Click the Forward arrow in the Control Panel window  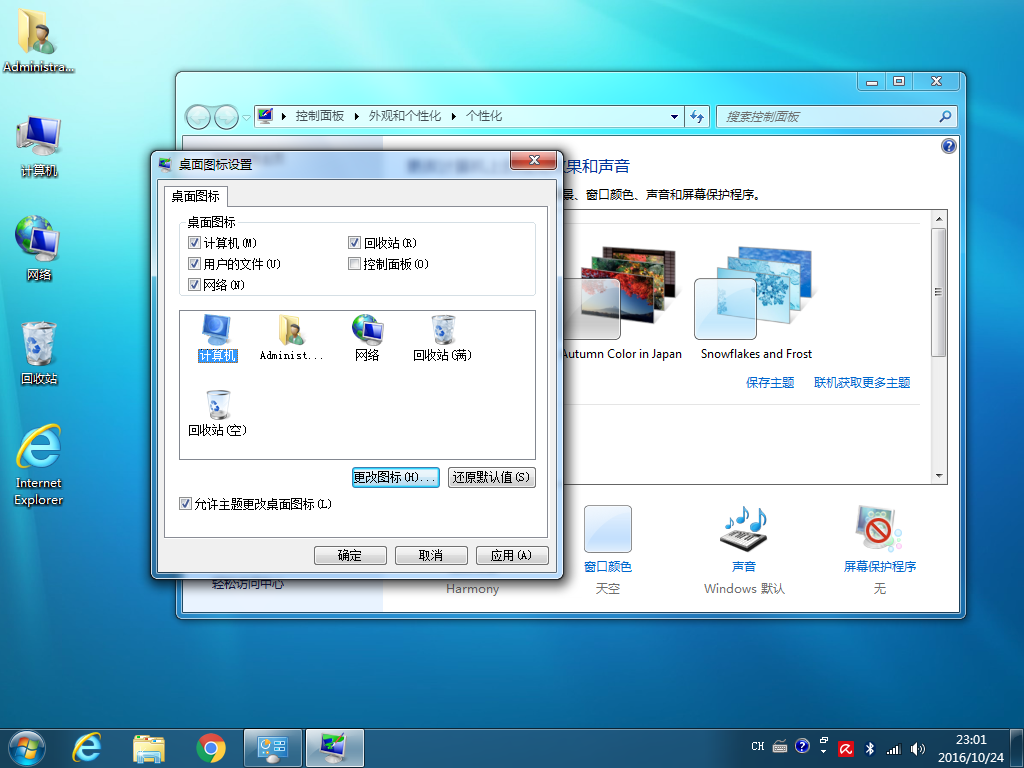click(226, 118)
